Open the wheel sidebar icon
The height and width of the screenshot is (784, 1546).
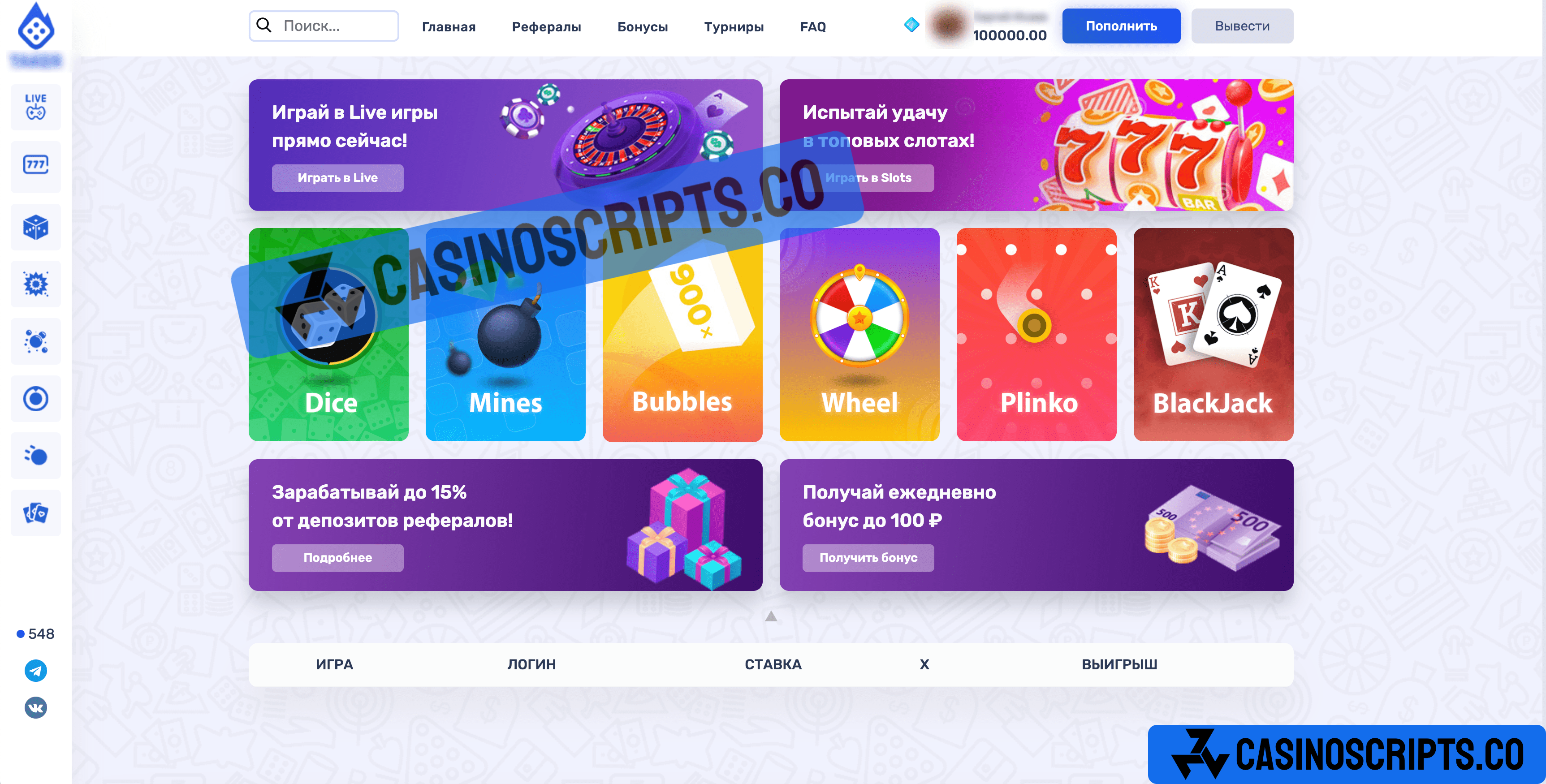[36, 398]
